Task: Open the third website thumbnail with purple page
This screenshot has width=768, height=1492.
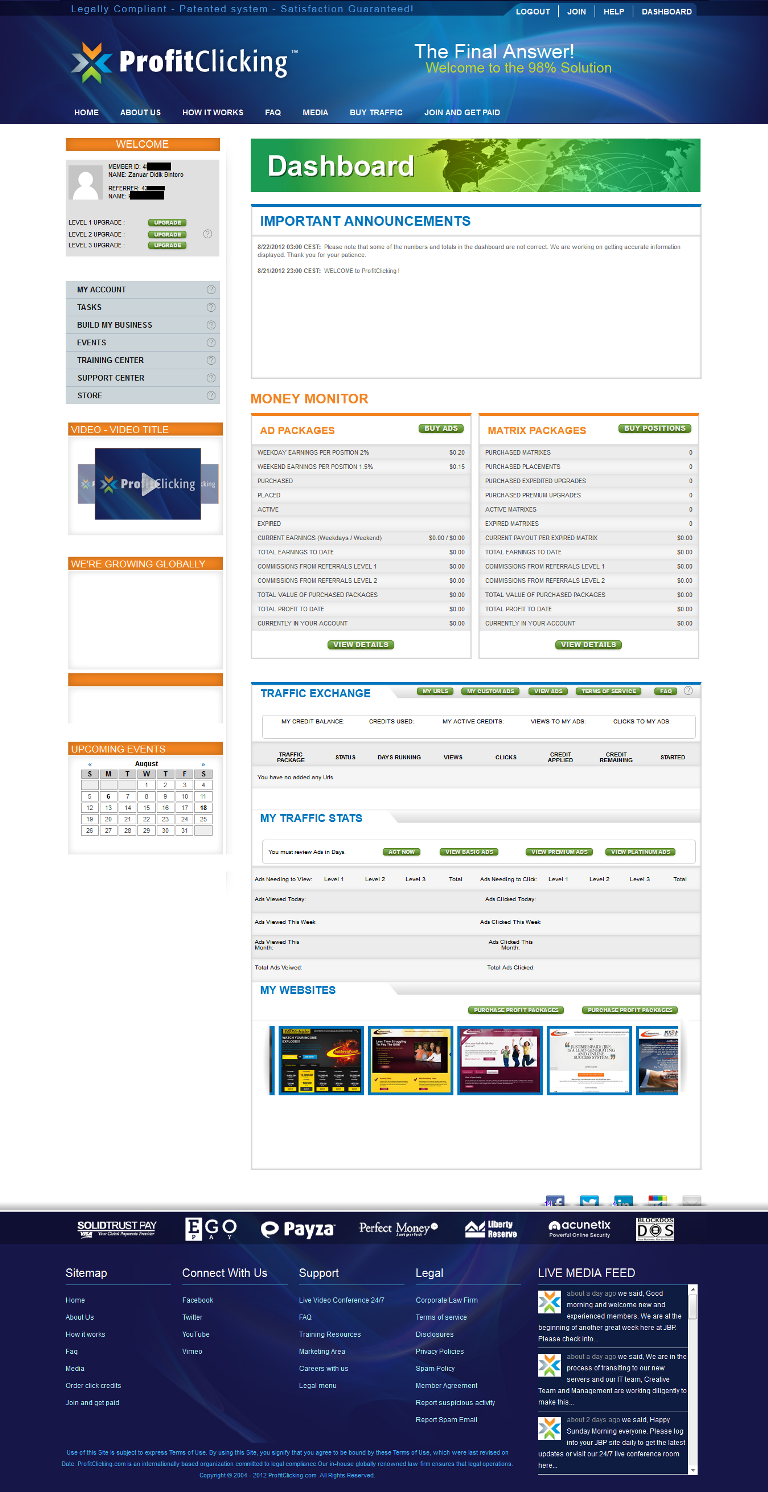Action: [x=499, y=1060]
